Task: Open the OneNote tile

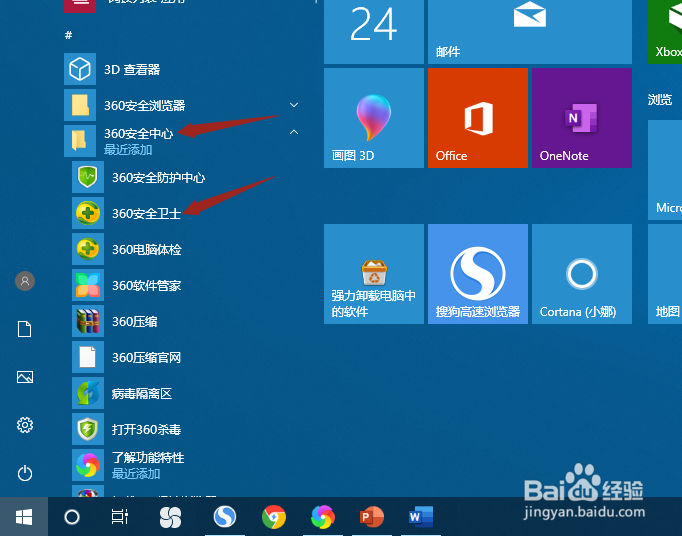Action: click(x=582, y=118)
